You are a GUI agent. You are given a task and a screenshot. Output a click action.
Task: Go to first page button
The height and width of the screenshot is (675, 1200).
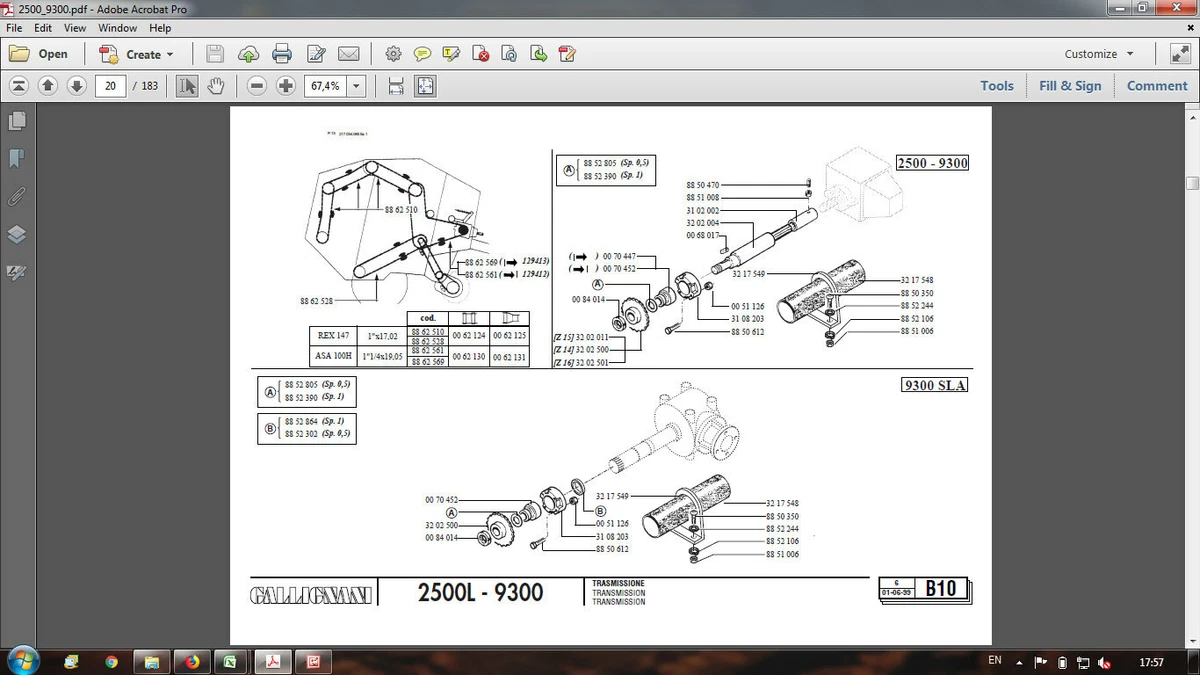pyautogui.click(x=19, y=86)
